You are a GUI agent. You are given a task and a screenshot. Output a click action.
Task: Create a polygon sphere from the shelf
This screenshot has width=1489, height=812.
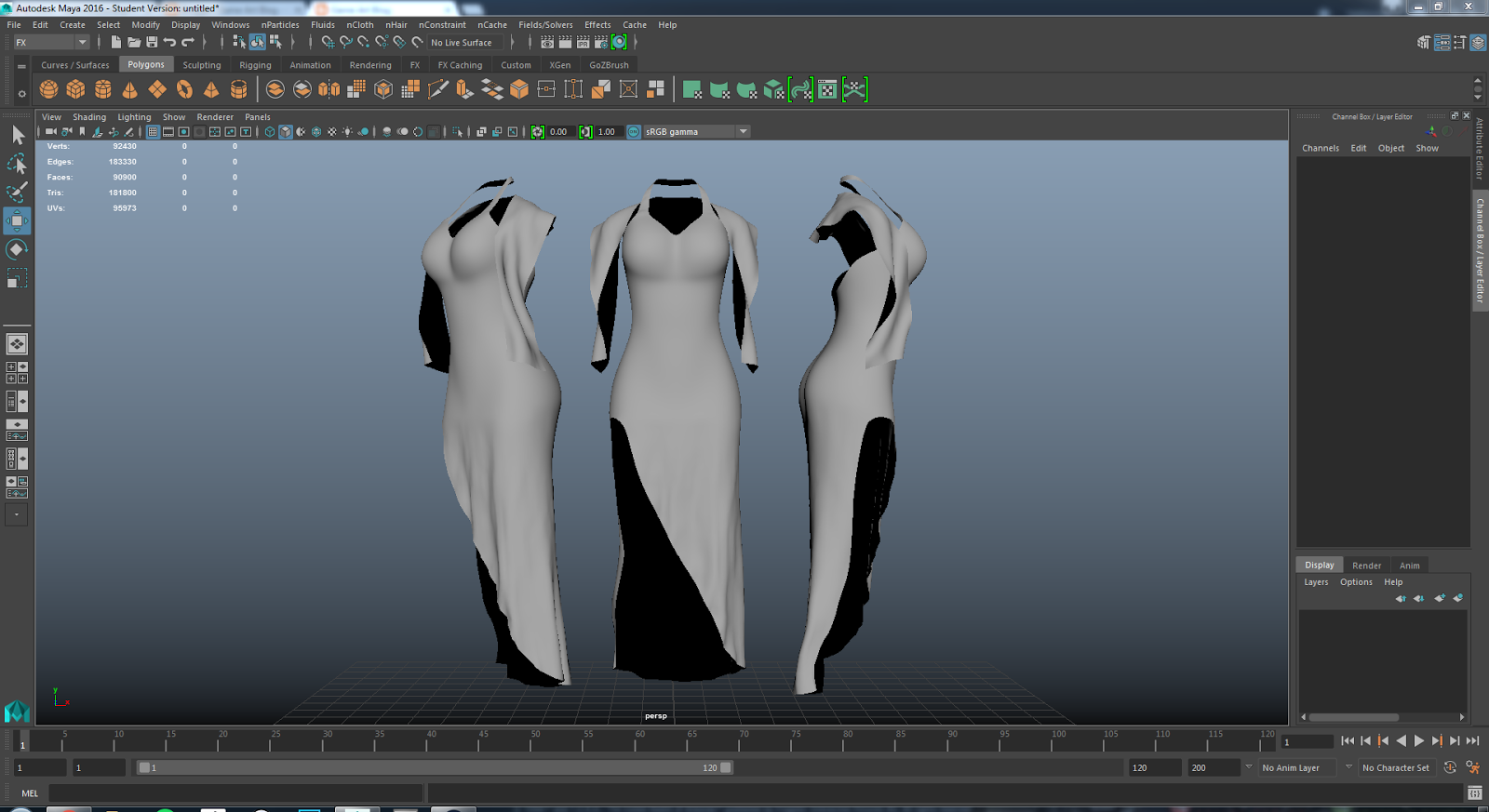click(x=48, y=89)
